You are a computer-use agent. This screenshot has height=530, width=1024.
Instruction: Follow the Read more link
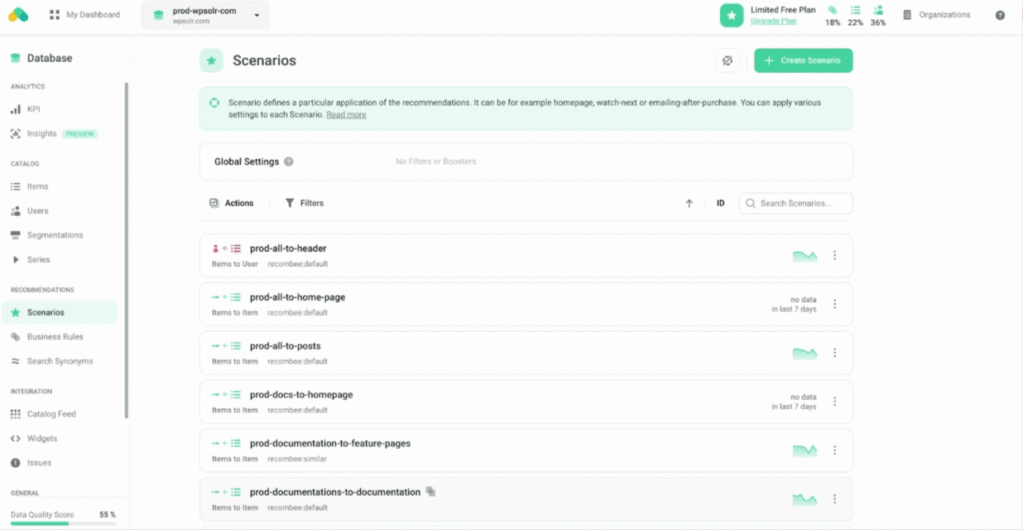[346, 115]
